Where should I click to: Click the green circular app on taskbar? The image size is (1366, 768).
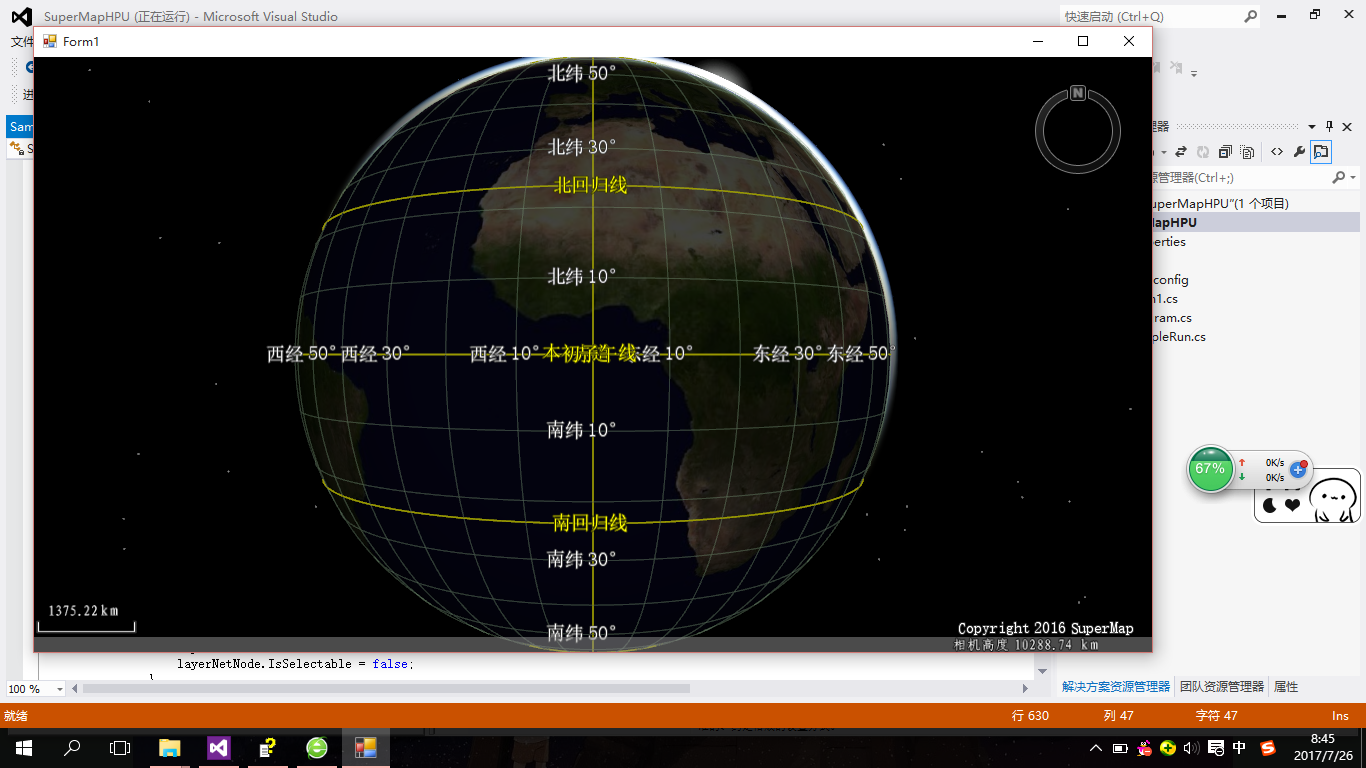pyautogui.click(x=317, y=748)
